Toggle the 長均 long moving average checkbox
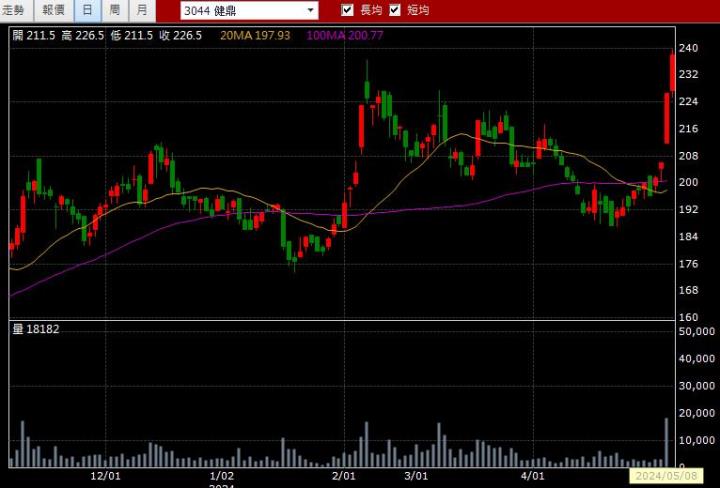The height and width of the screenshot is (488, 720). pyautogui.click(x=348, y=10)
